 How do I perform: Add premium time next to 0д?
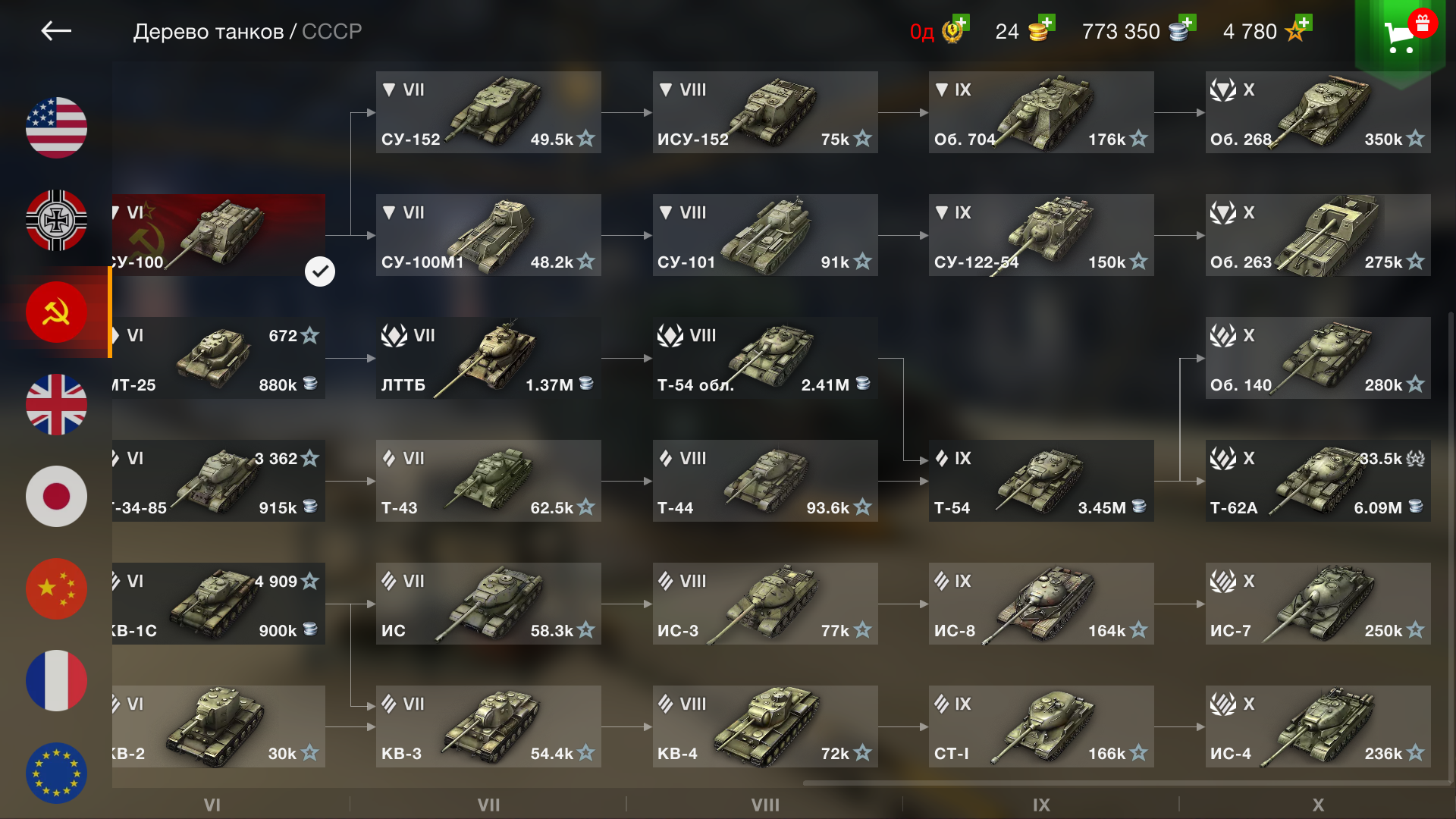pos(961,22)
